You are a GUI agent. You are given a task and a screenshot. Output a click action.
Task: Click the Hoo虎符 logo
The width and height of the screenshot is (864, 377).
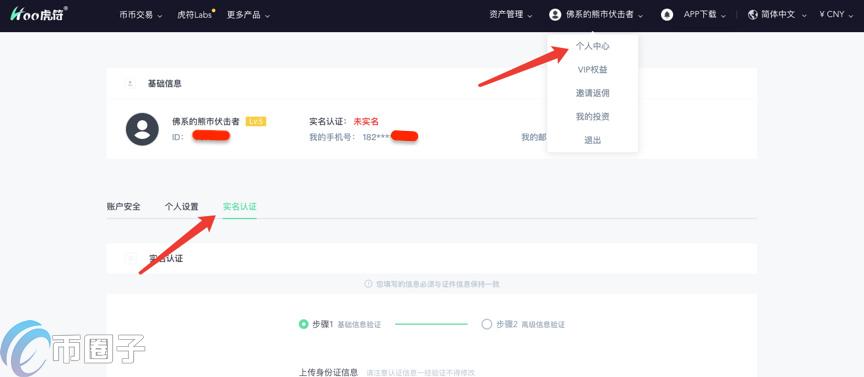tap(39, 14)
